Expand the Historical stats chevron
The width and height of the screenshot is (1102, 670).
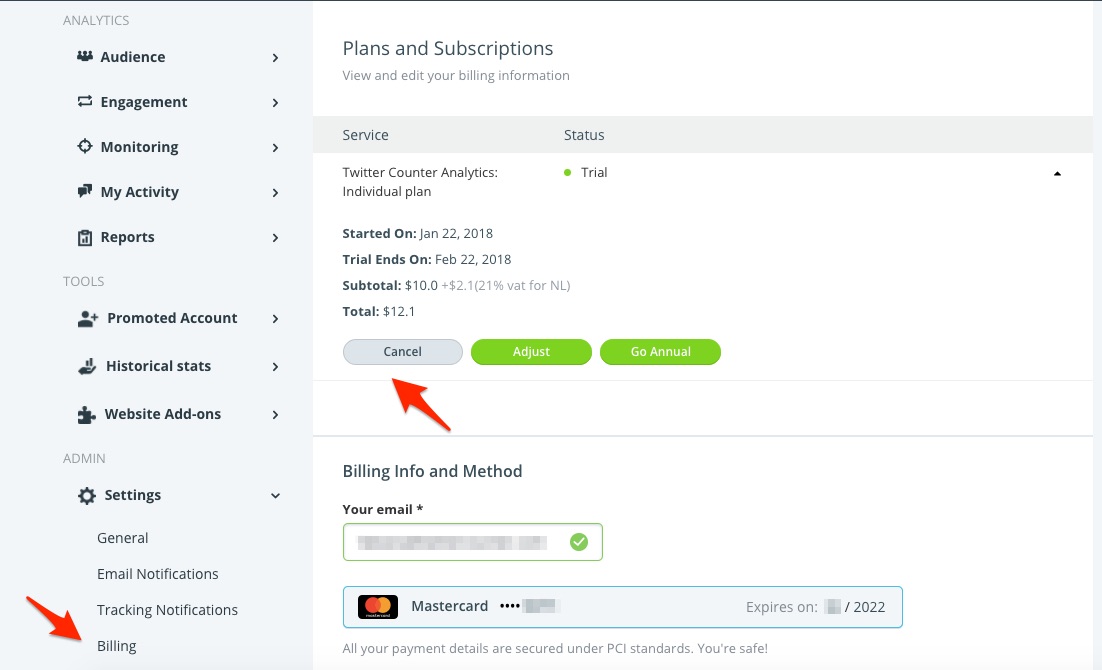tap(276, 366)
